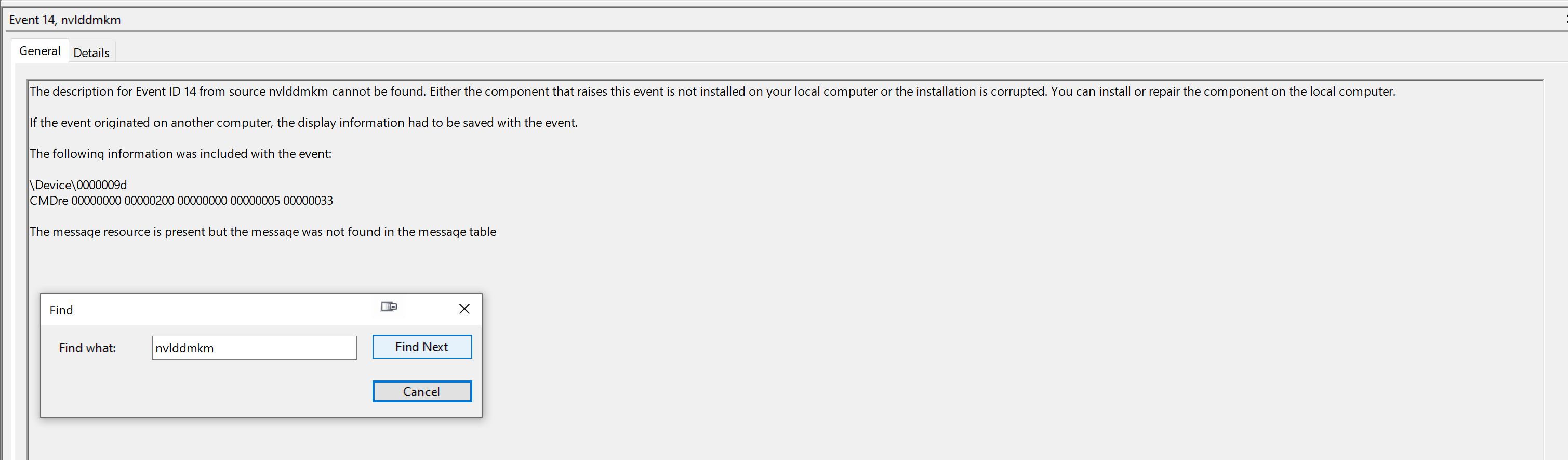This screenshot has height=460, width=1568.
Task: Switch to the Details tab
Action: [x=91, y=53]
